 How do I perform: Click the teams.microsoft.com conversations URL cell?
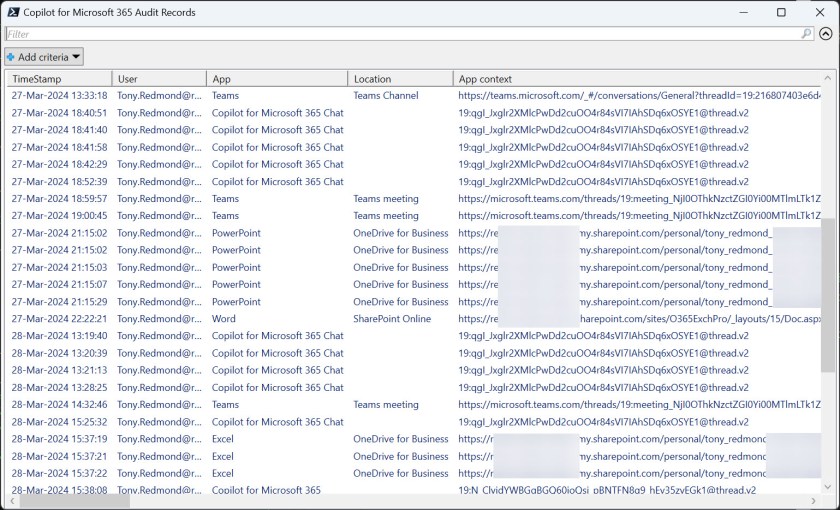pos(639,95)
